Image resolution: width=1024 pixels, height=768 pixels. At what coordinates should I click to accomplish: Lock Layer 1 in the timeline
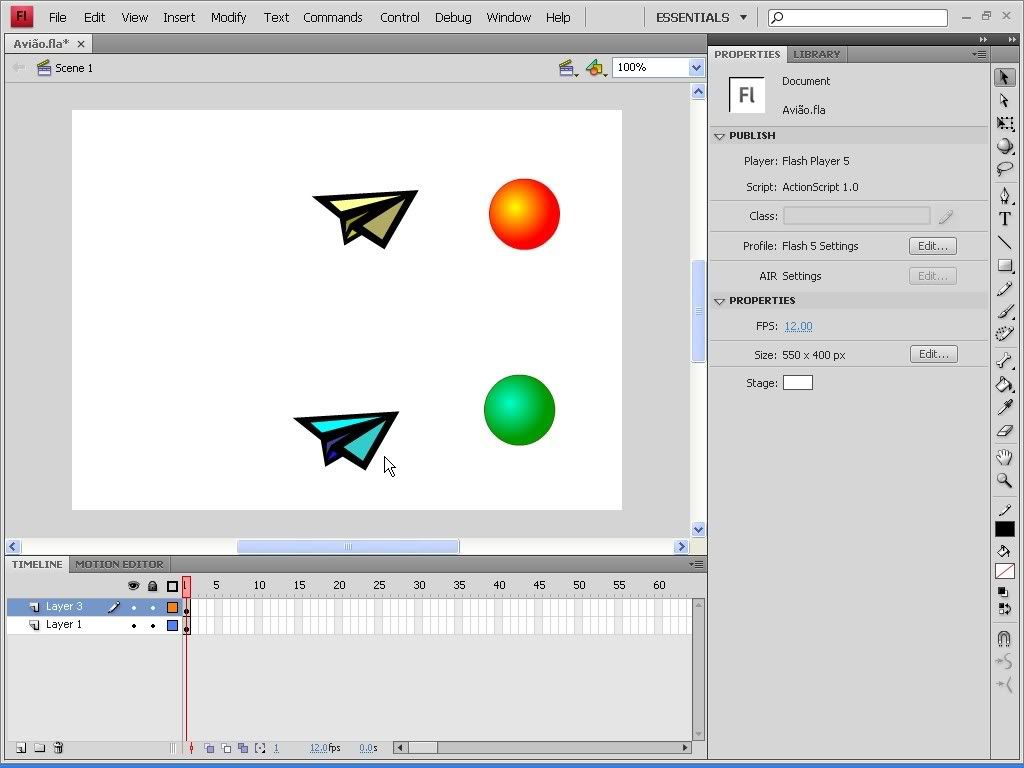pyautogui.click(x=153, y=625)
